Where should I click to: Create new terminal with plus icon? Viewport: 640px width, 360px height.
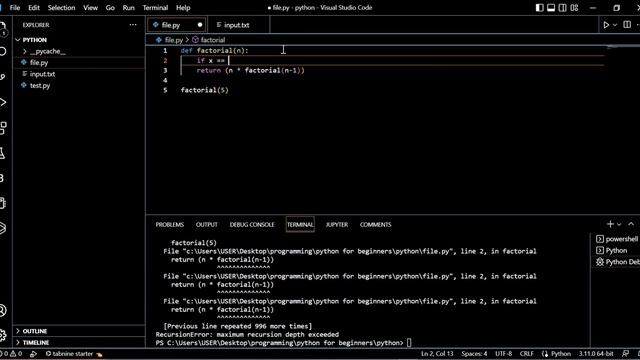(610, 224)
